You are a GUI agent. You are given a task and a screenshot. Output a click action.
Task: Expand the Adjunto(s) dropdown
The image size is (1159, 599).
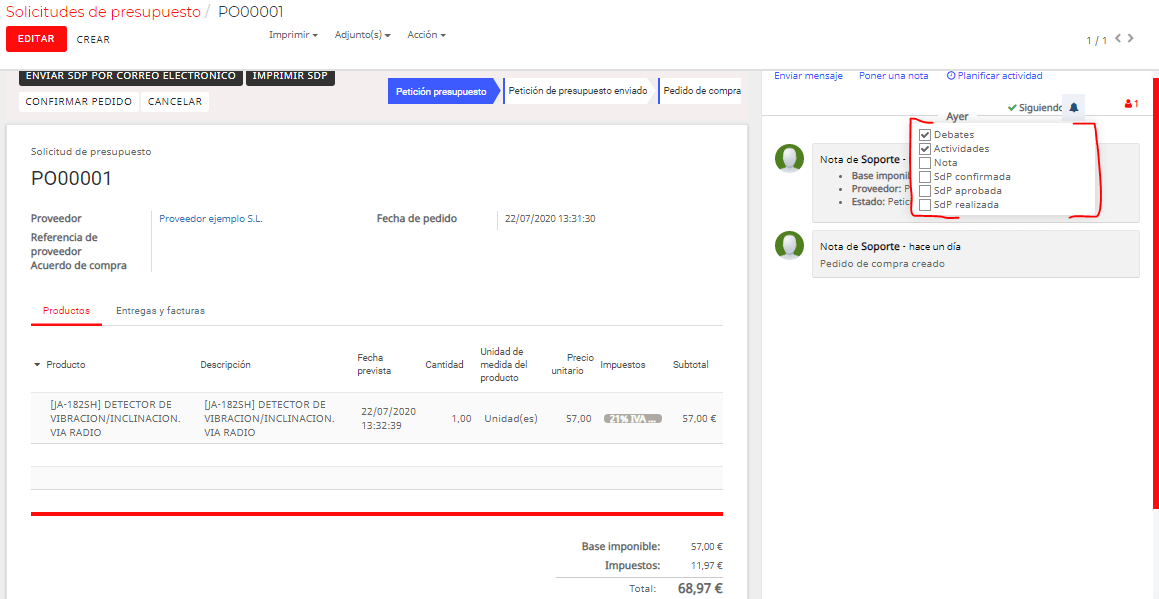coord(362,35)
